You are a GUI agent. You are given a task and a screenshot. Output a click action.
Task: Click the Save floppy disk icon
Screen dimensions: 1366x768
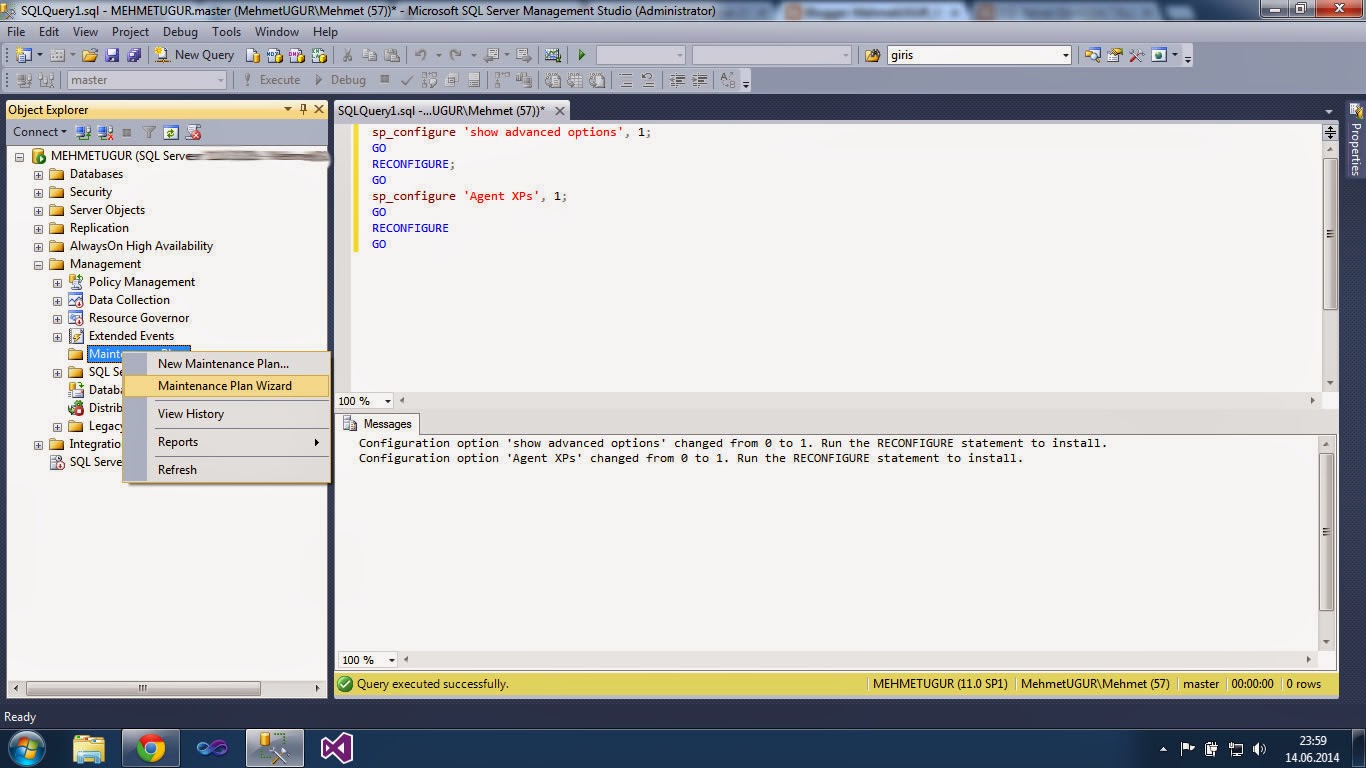(x=112, y=55)
